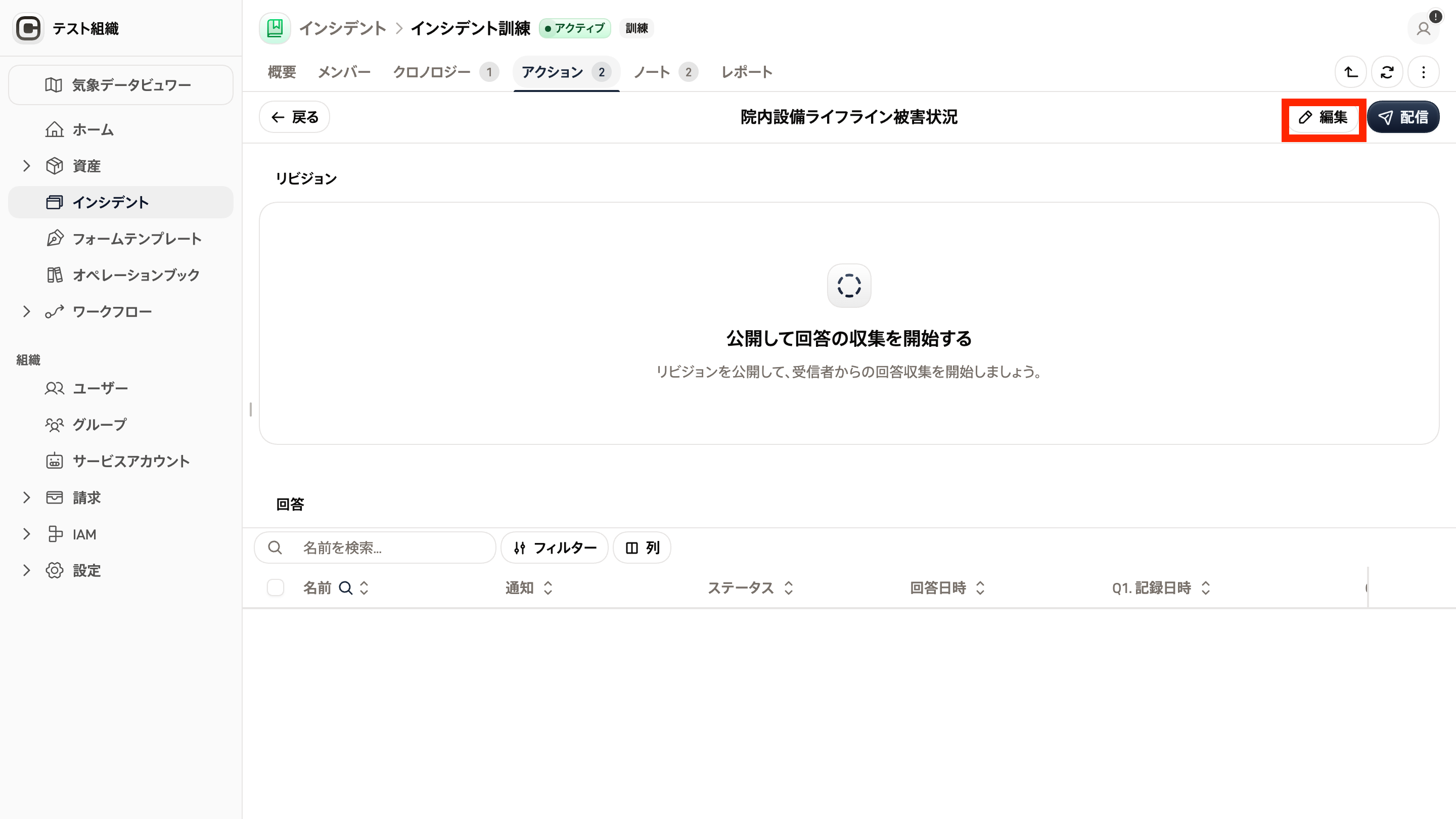Click the 戻る back button
The image size is (1456, 819).
click(x=294, y=117)
